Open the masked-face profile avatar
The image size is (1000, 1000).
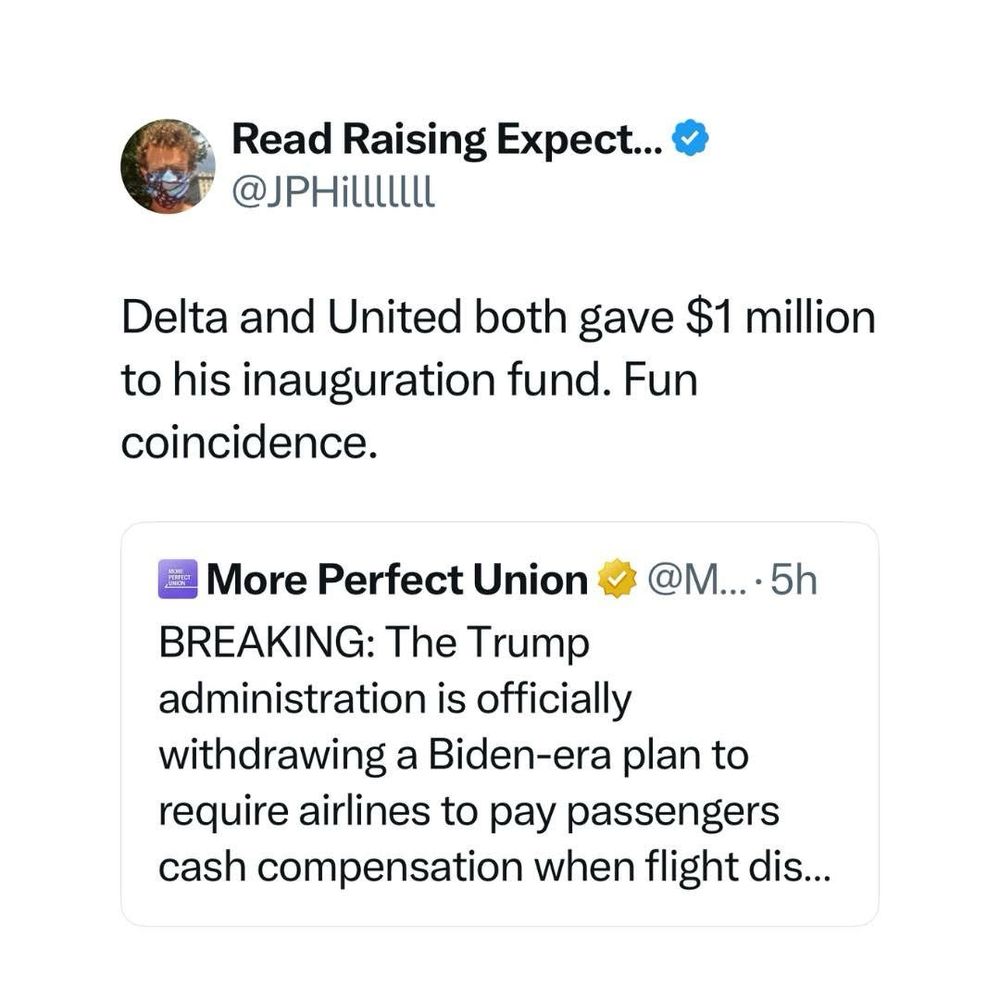[167, 166]
